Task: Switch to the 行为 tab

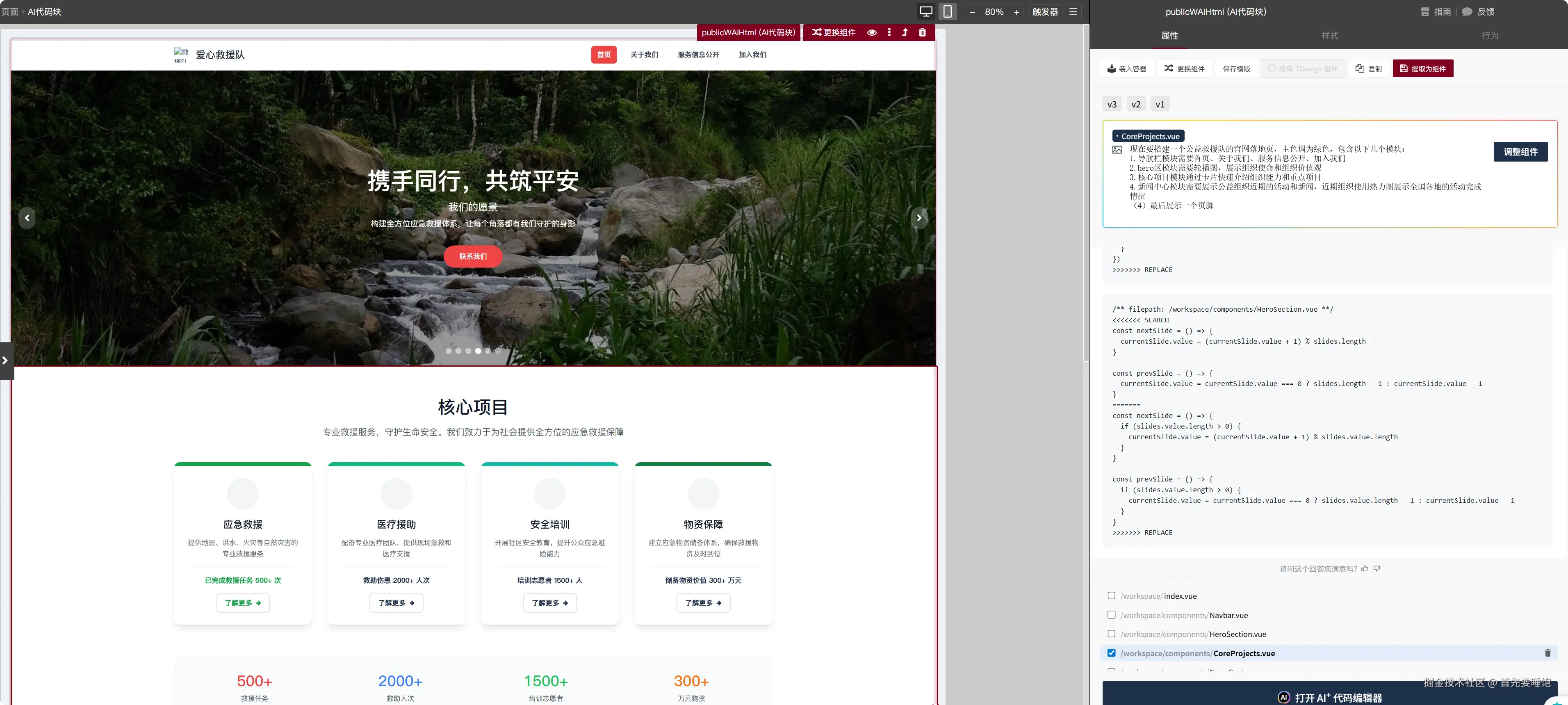Action: [x=1490, y=36]
